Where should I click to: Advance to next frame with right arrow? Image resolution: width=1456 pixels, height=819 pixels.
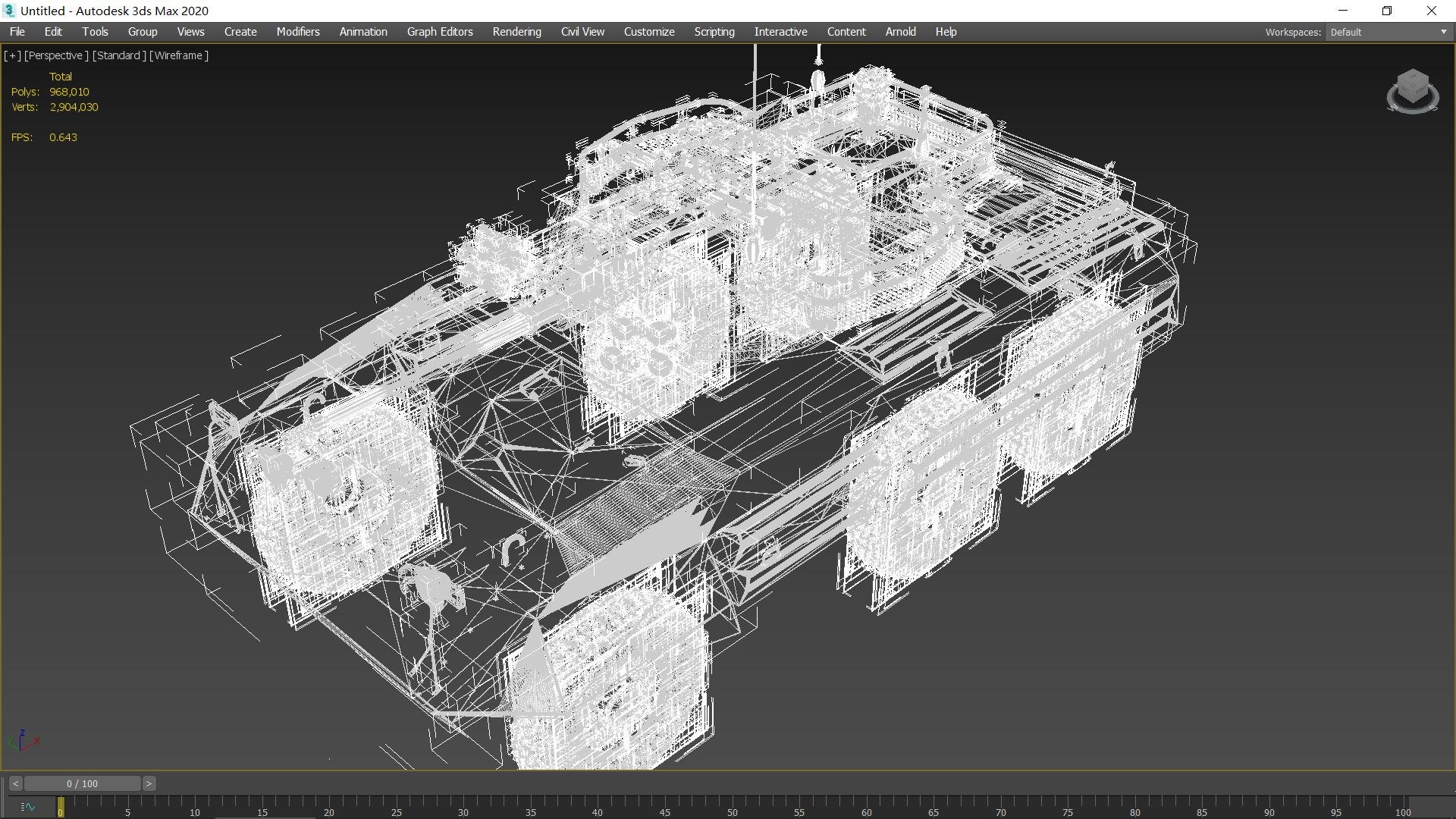(x=149, y=783)
